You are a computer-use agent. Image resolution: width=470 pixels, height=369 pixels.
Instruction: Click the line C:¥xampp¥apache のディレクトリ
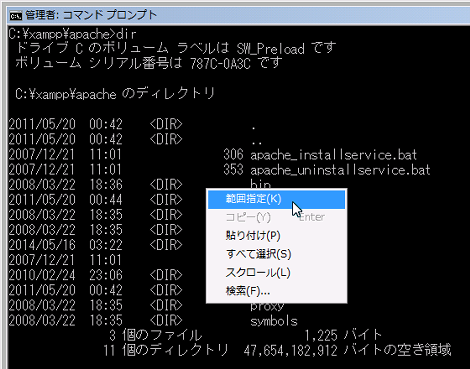click(115, 94)
